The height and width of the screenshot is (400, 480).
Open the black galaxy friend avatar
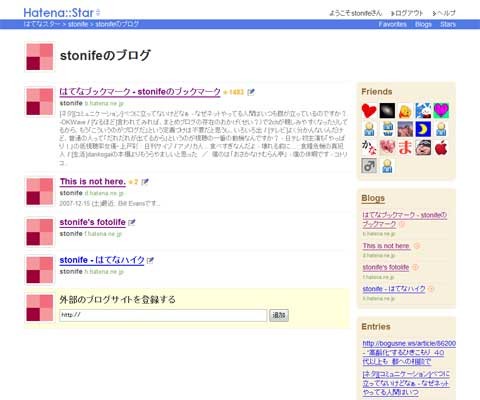[387, 111]
